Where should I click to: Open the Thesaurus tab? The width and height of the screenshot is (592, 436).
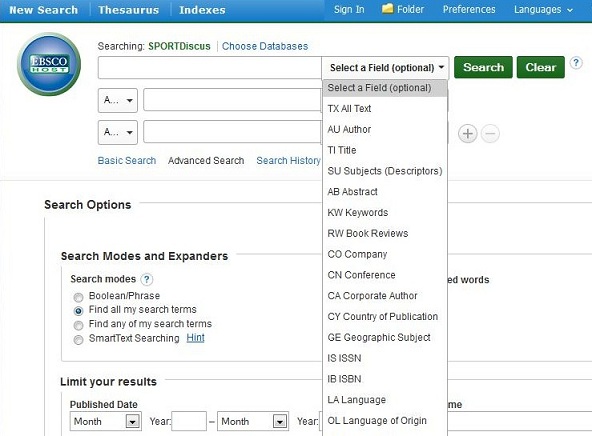(128, 10)
